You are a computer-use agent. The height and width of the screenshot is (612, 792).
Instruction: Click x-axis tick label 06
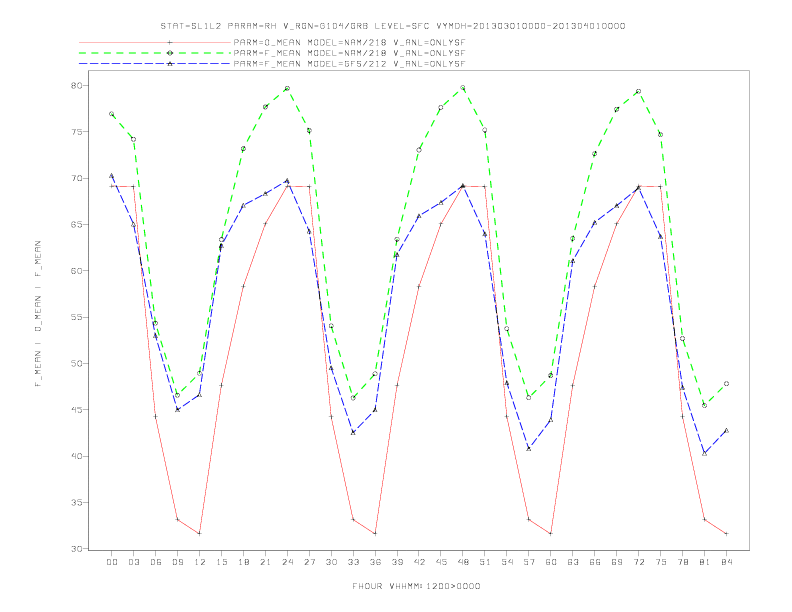click(156, 562)
